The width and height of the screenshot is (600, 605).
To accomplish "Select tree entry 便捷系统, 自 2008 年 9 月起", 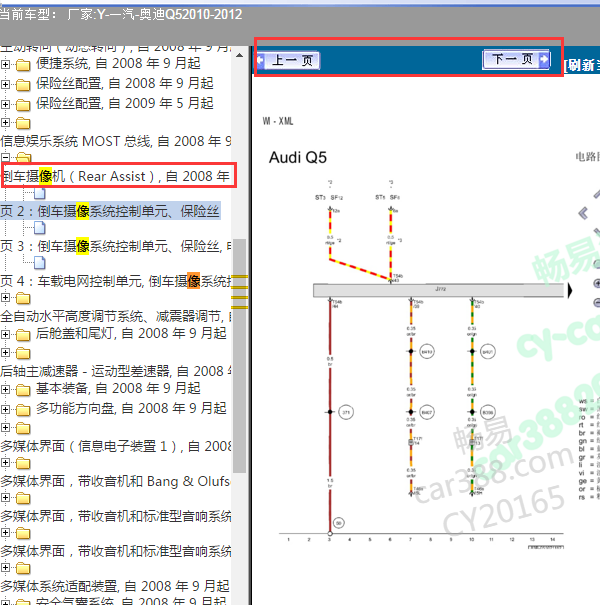I will click(x=118, y=63).
